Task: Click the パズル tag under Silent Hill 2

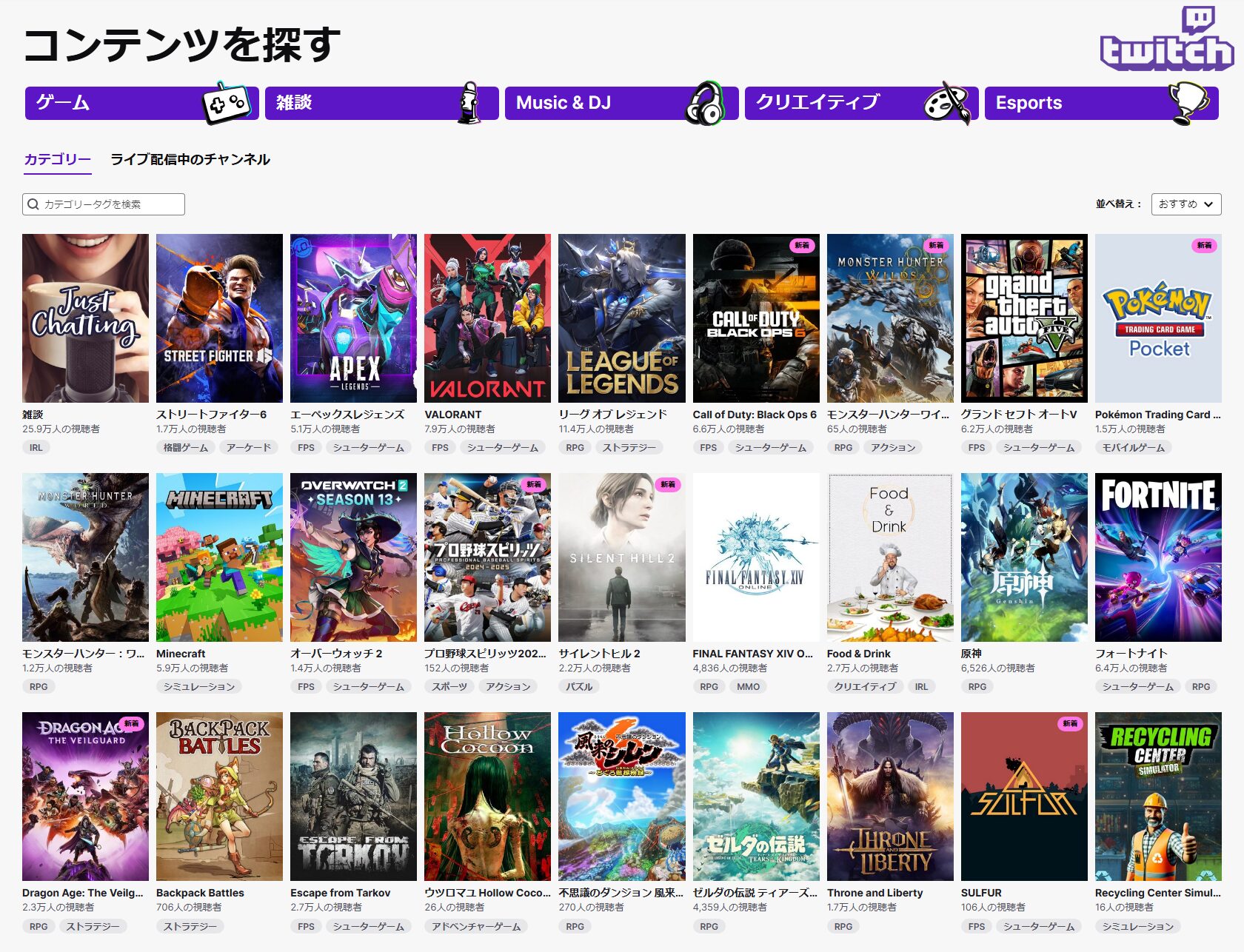Action: [x=579, y=687]
